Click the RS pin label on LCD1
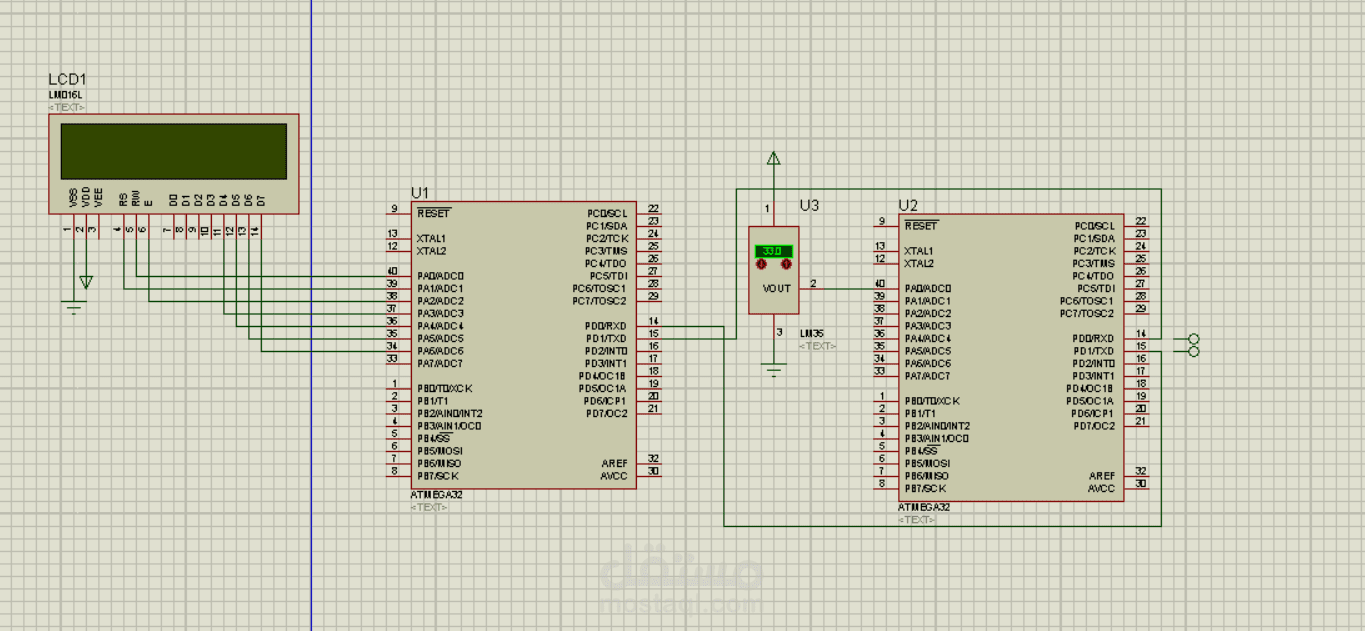 point(123,199)
